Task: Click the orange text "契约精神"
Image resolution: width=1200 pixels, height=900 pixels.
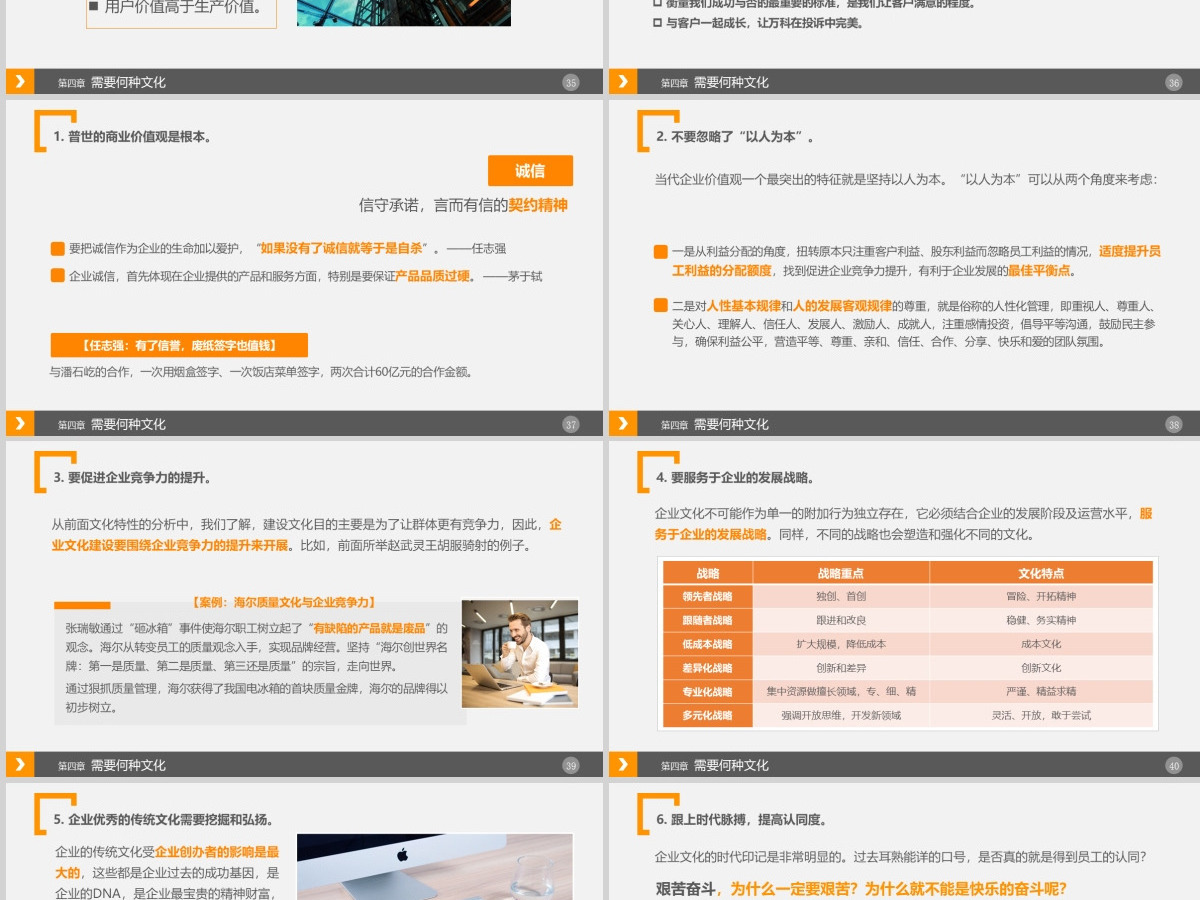Action: click(538, 205)
